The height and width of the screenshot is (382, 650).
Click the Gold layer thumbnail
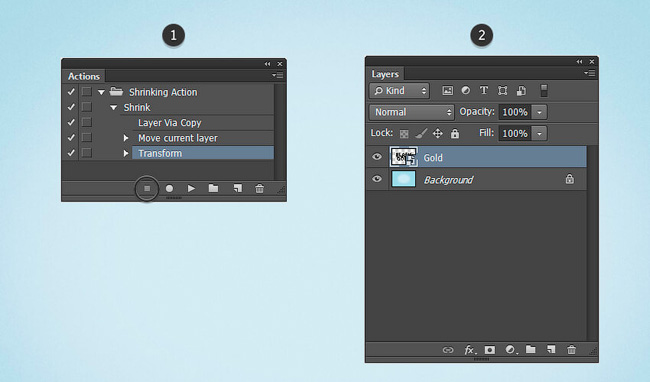403,157
